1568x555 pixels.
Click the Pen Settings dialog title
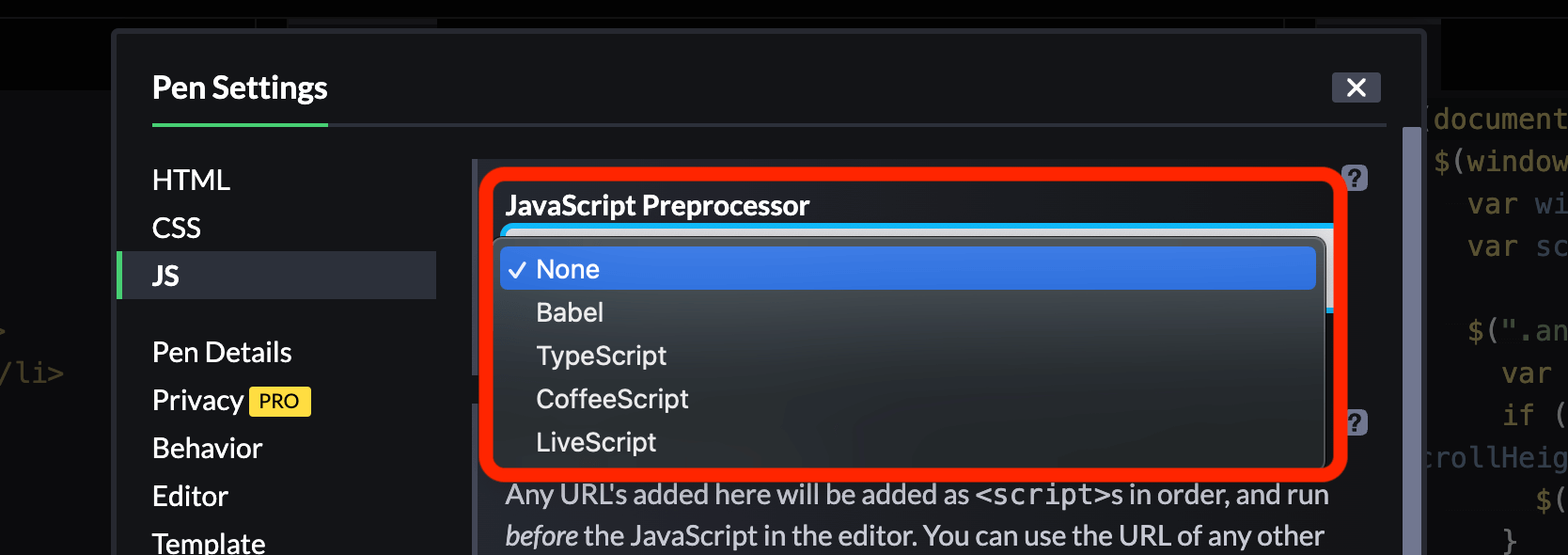coord(240,87)
